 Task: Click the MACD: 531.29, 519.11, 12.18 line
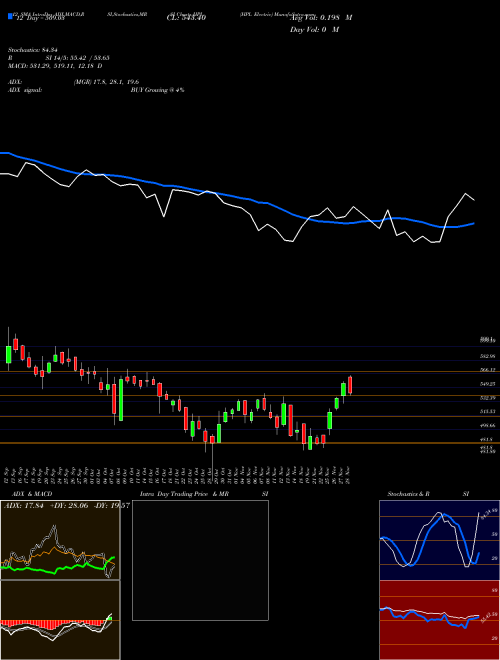pos(55,66)
